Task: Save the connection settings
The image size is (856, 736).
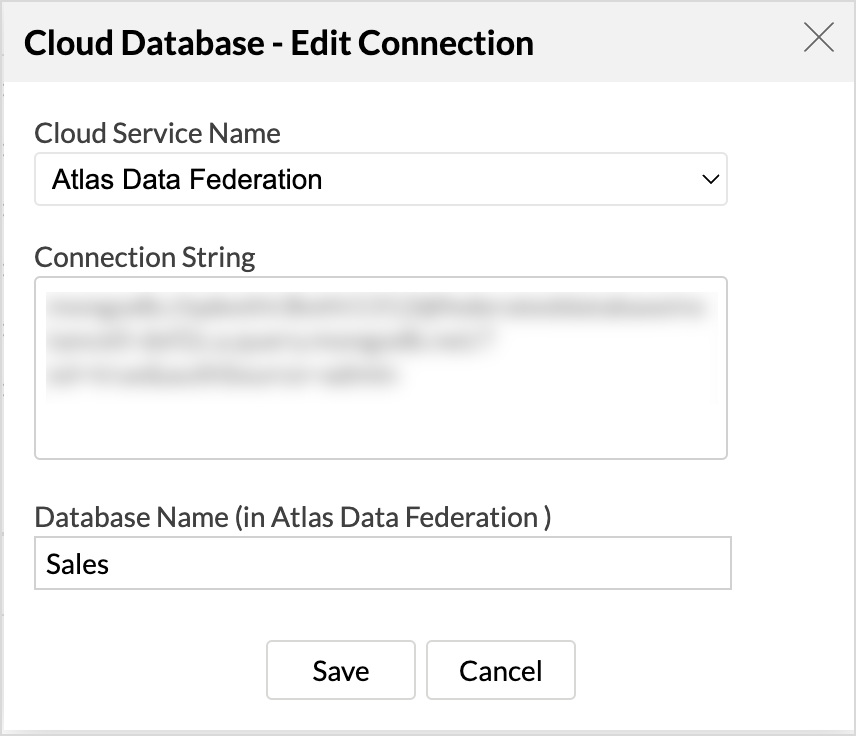Action: [x=340, y=670]
